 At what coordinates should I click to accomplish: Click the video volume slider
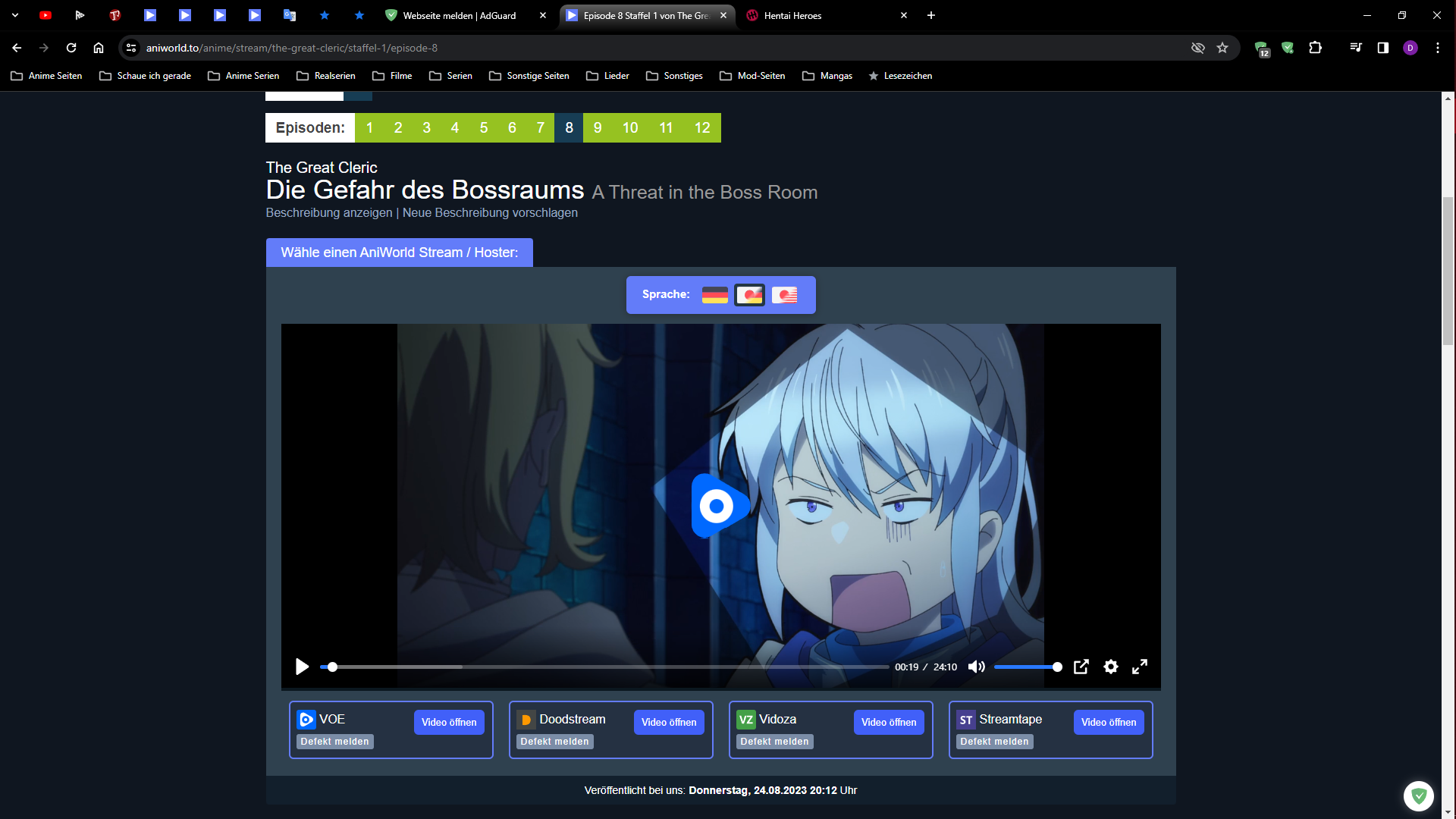pos(1028,667)
